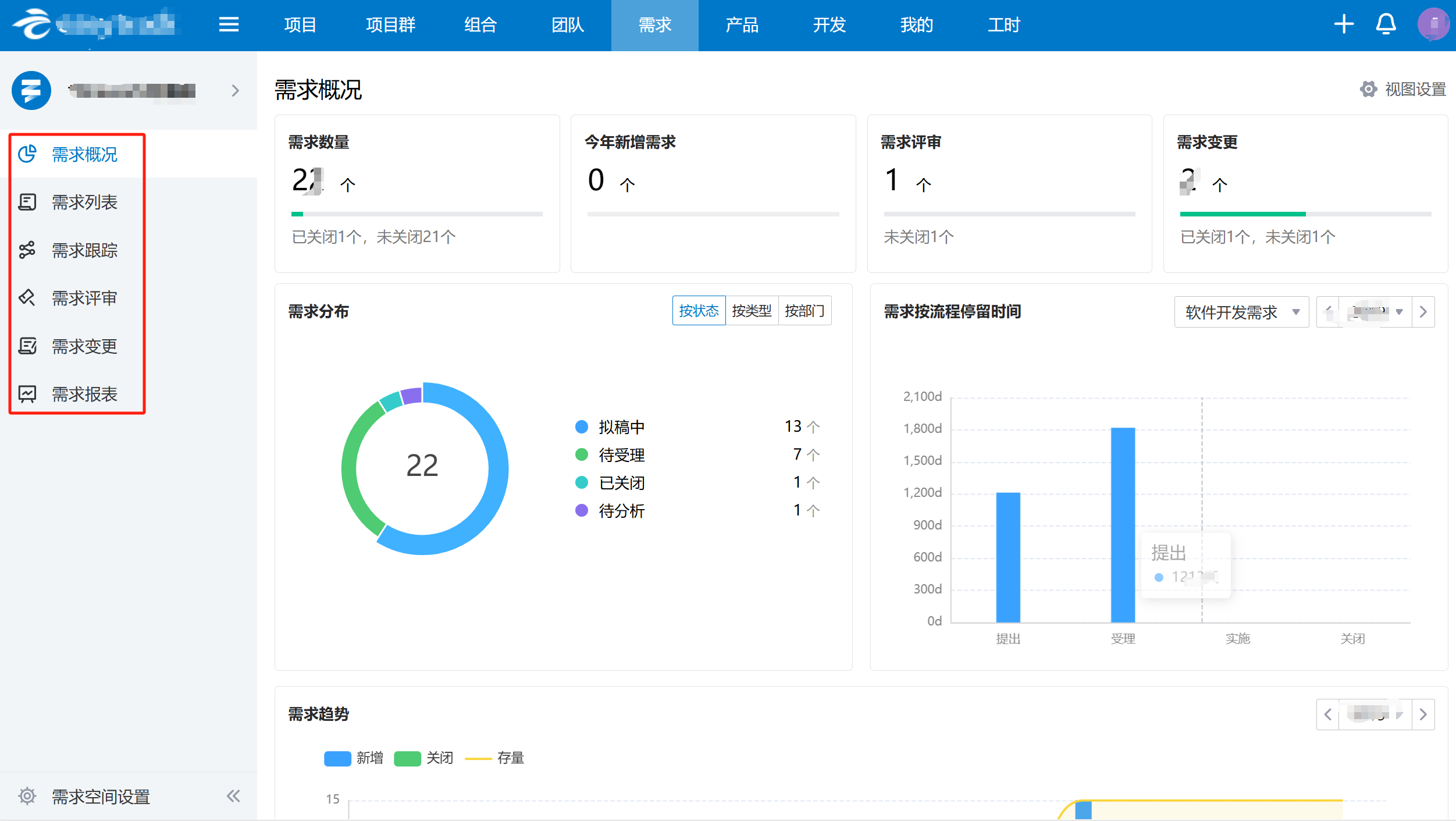The width and height of the screenshot is (1456, 821).
Task: Open 需求报表 in the sidebar
Action: (84, 394)
